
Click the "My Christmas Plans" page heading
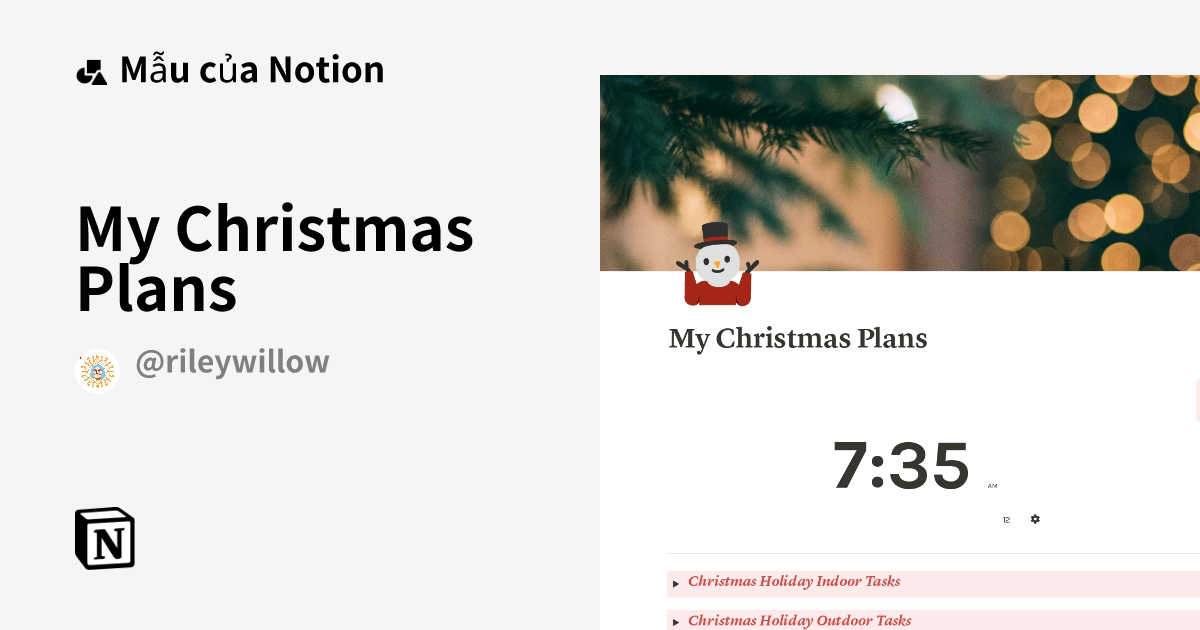[x=797, y=338]
